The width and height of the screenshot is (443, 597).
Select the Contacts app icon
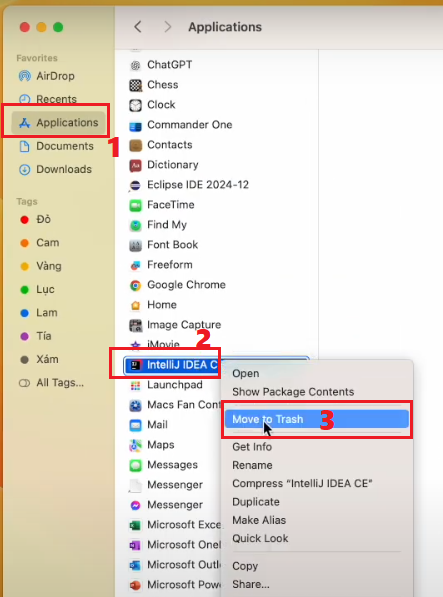click(135, 145)
